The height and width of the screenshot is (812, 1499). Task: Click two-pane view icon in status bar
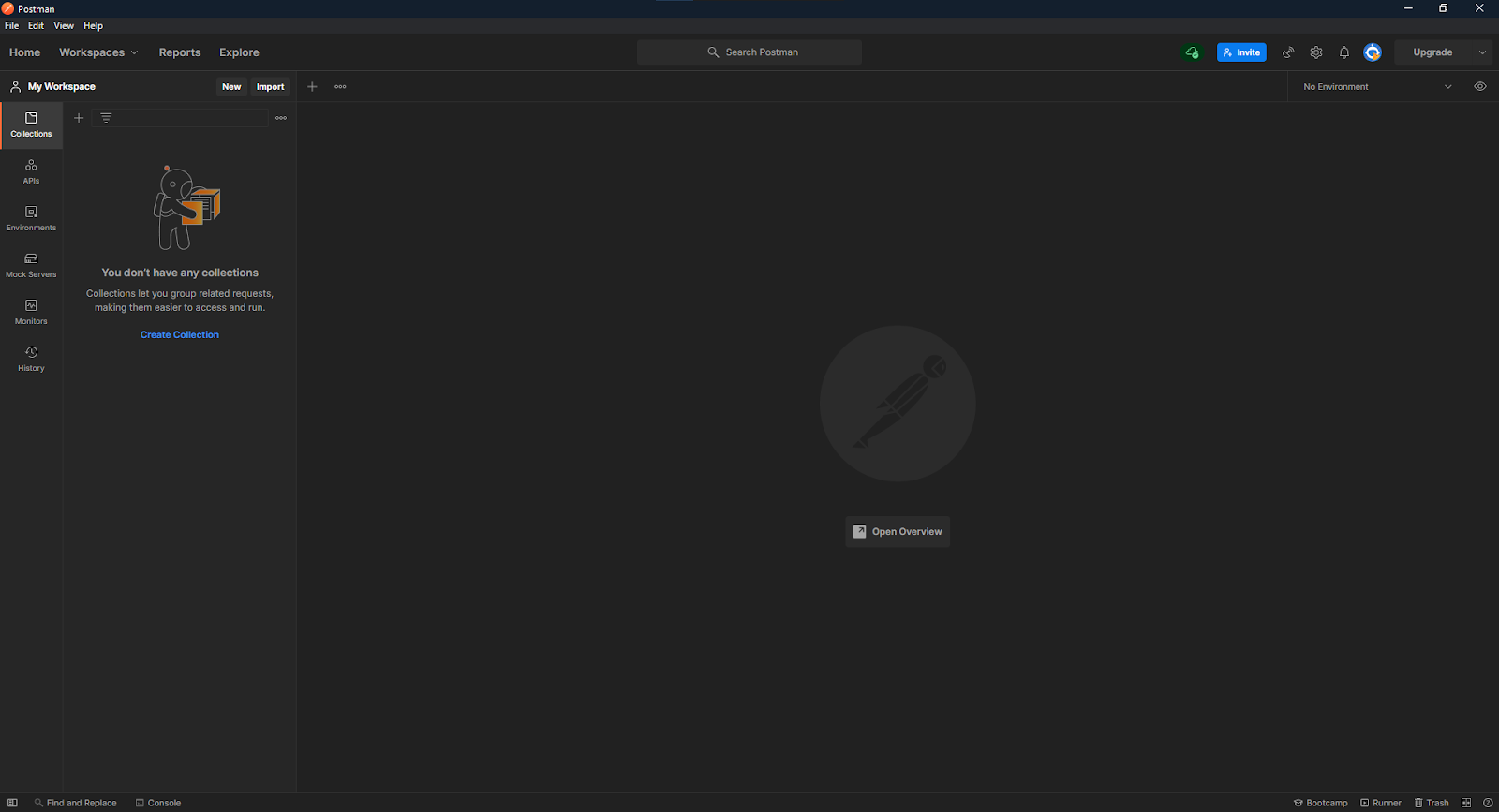[1466, 803]
